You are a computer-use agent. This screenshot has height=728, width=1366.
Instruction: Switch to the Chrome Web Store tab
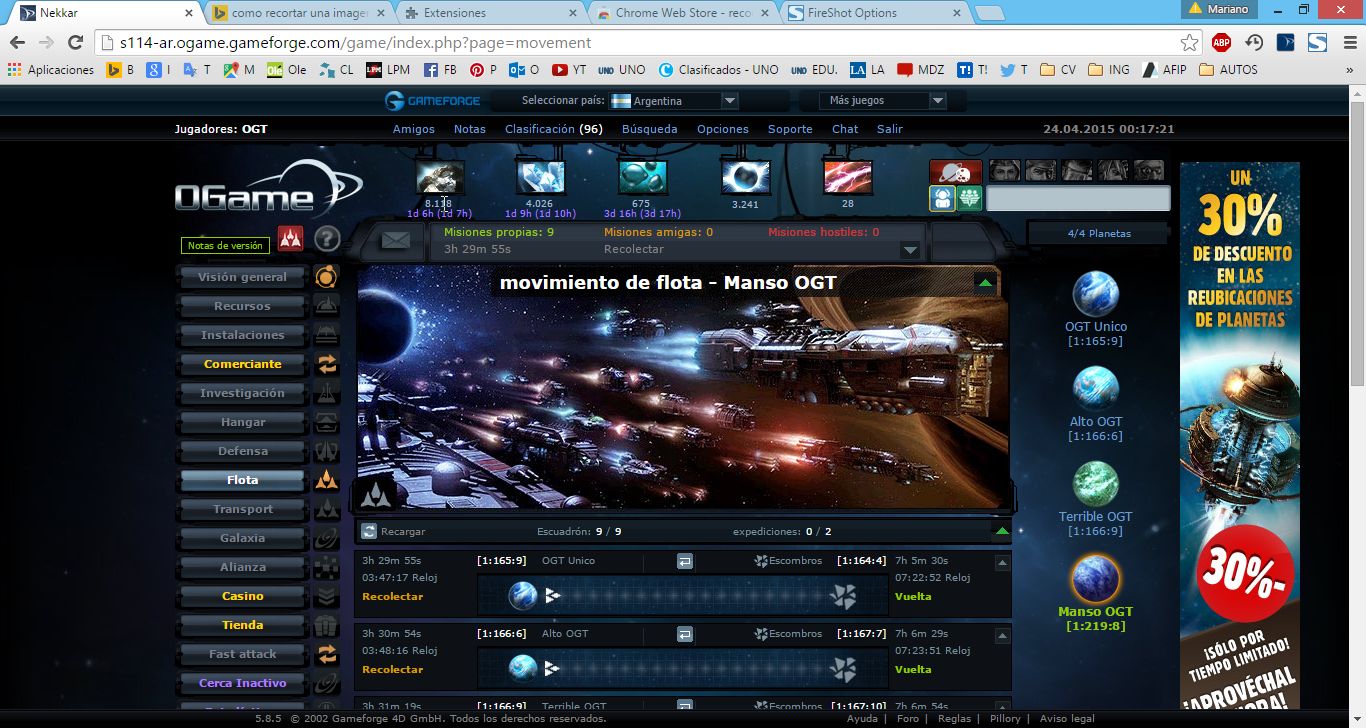pos(680,13)
